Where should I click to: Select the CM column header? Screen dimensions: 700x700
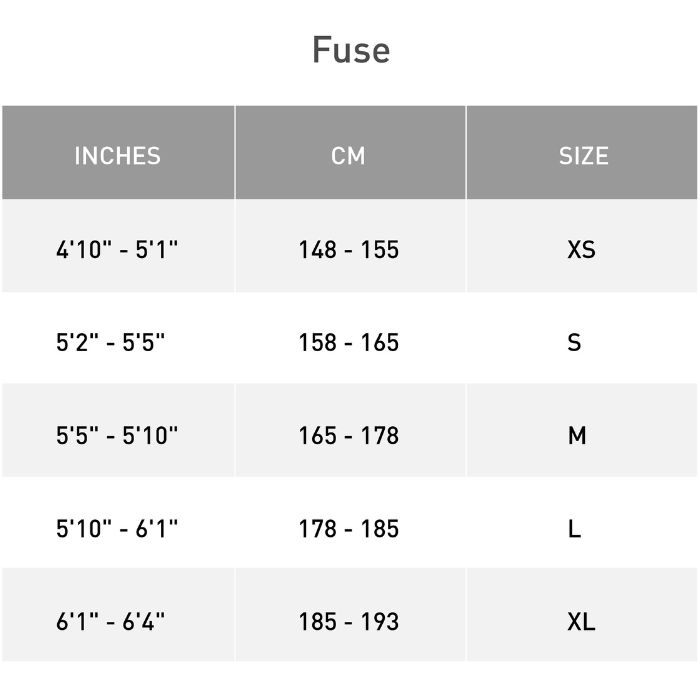click(348, 156)
